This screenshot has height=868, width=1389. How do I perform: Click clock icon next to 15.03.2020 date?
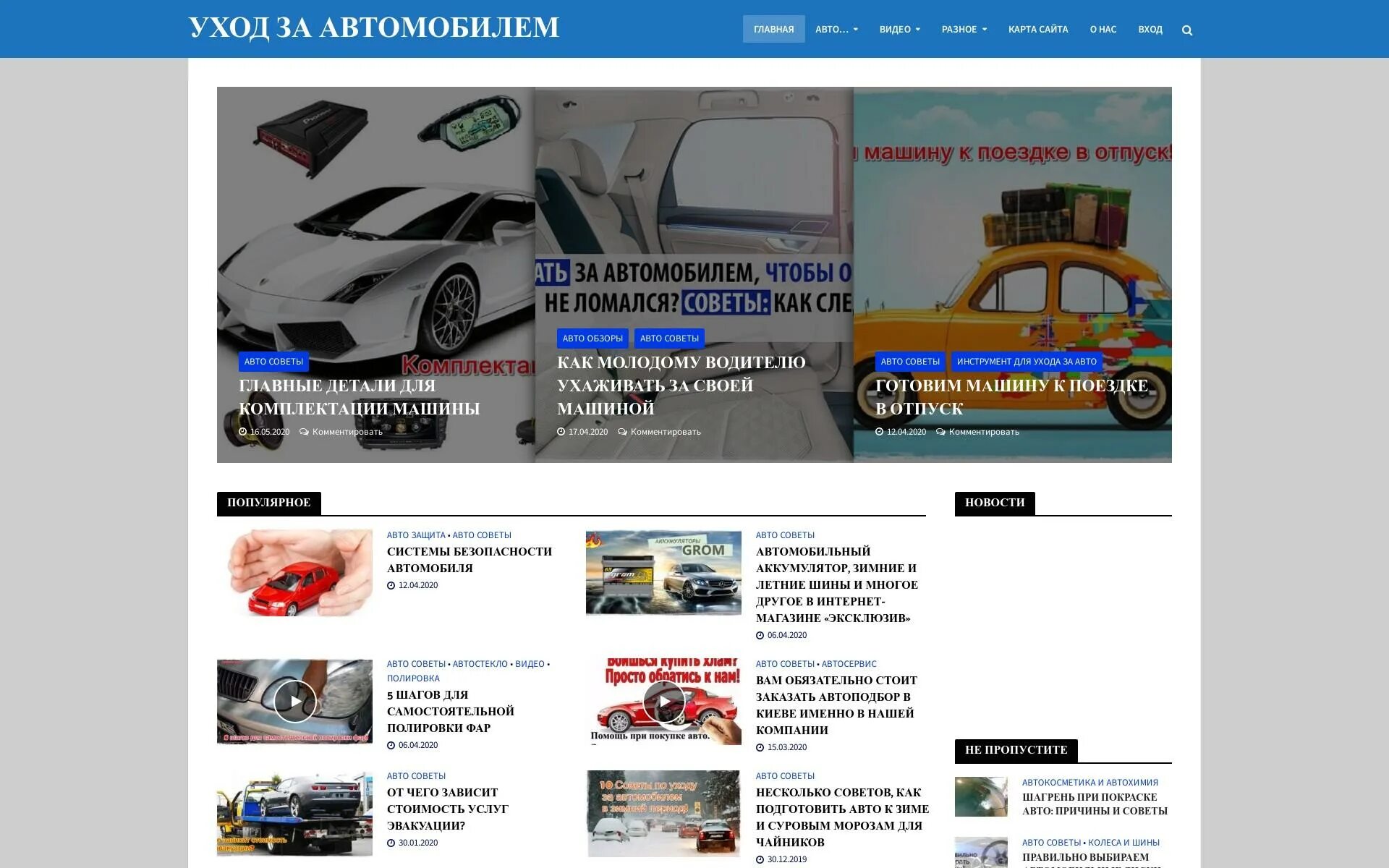(x=760, y=747)
